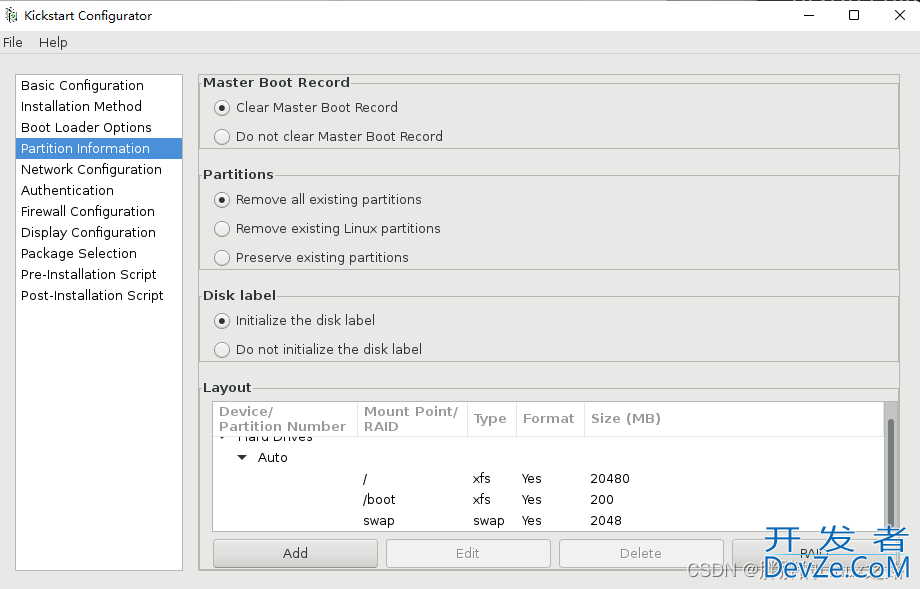This screenshot has width=920, height=589.
Task: Open Network Configuration section
Action: tap(99, 170)
